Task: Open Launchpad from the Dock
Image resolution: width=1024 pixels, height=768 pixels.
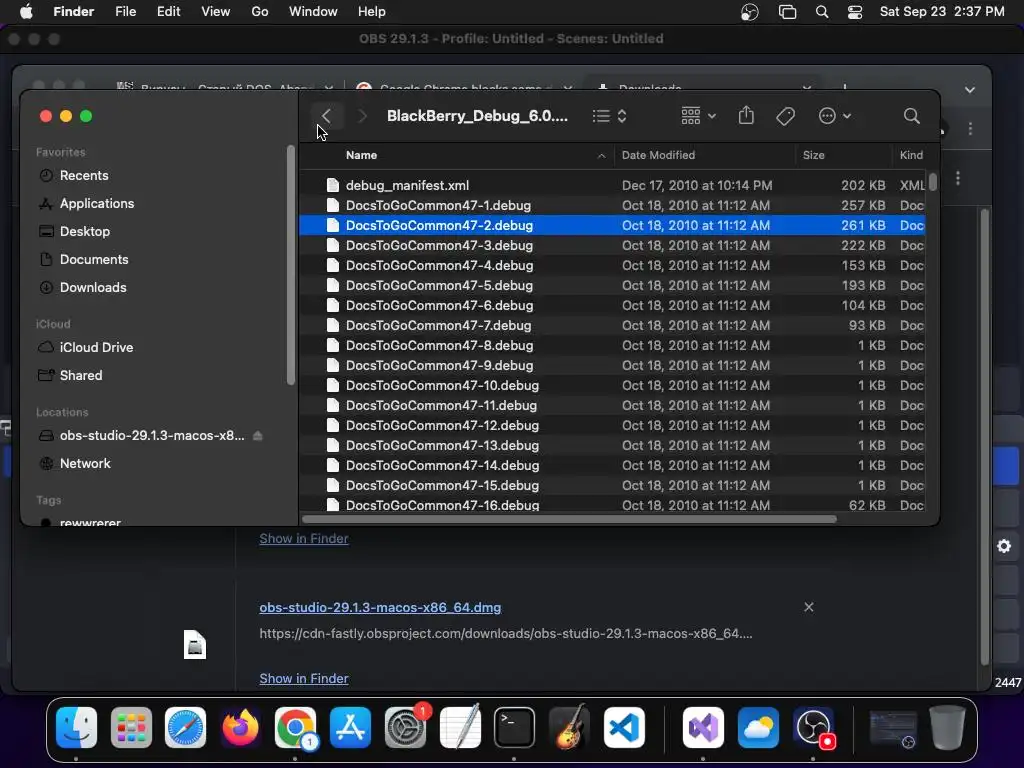Action: pyautogui.click(x=131, y=727)
